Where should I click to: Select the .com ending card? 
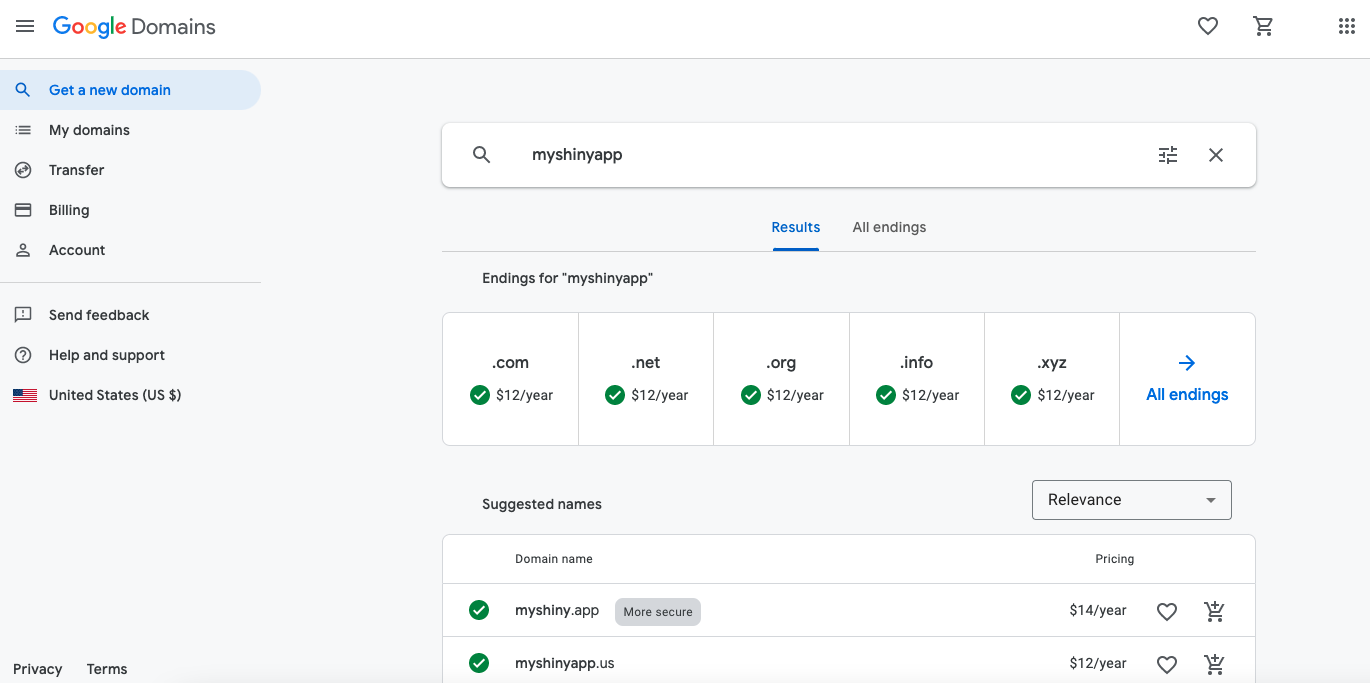510,379
